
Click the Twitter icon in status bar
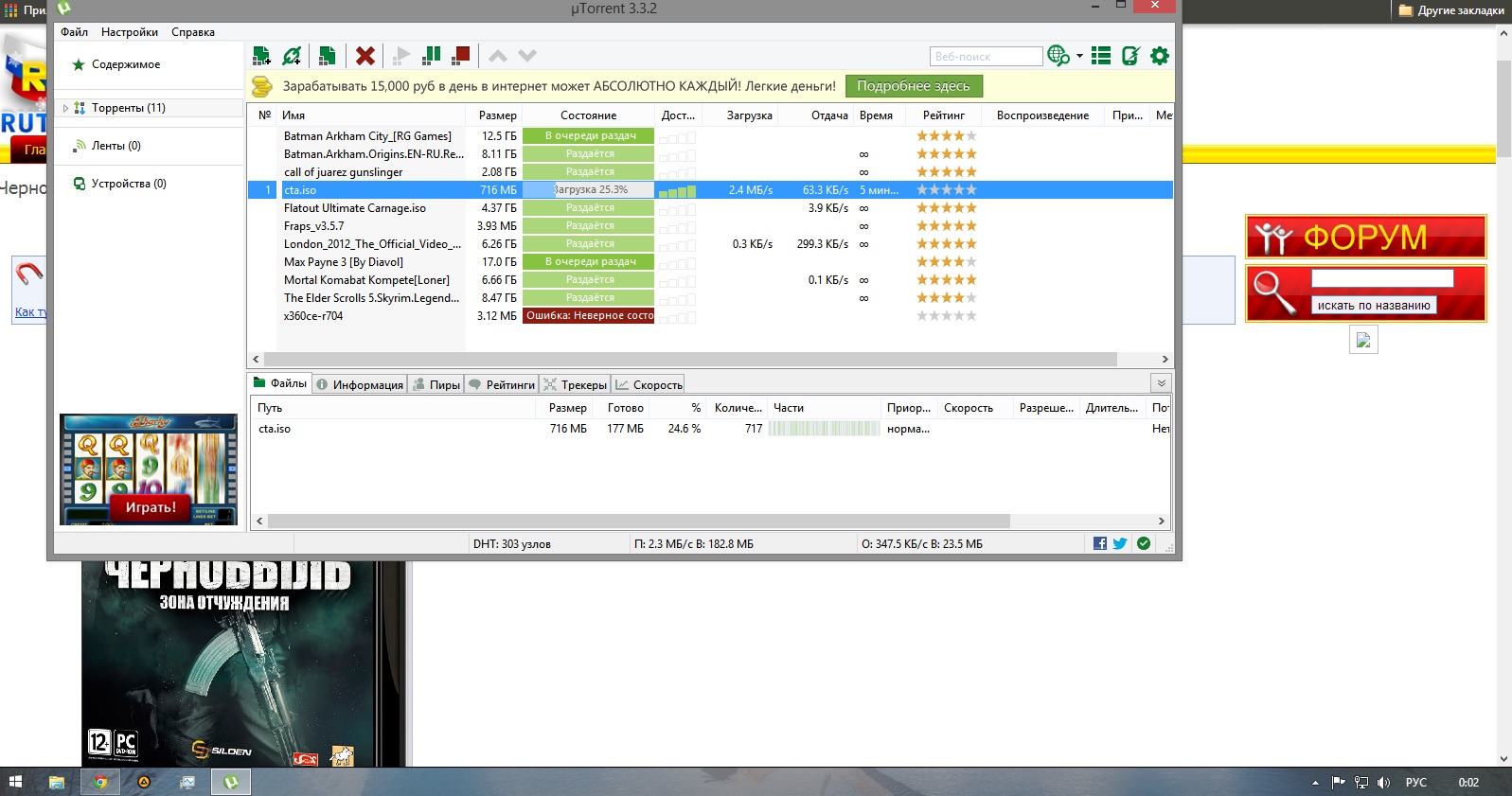click(x=1120, y=543)
